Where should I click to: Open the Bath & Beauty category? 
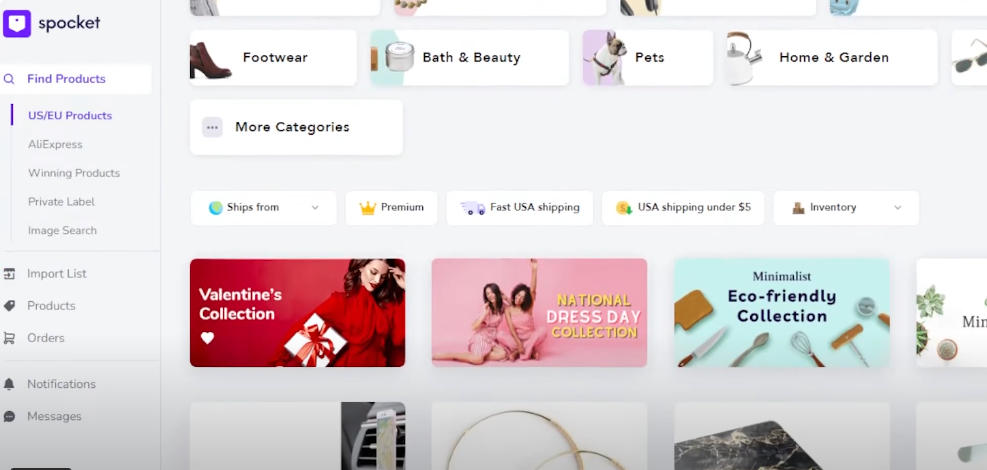470,58
